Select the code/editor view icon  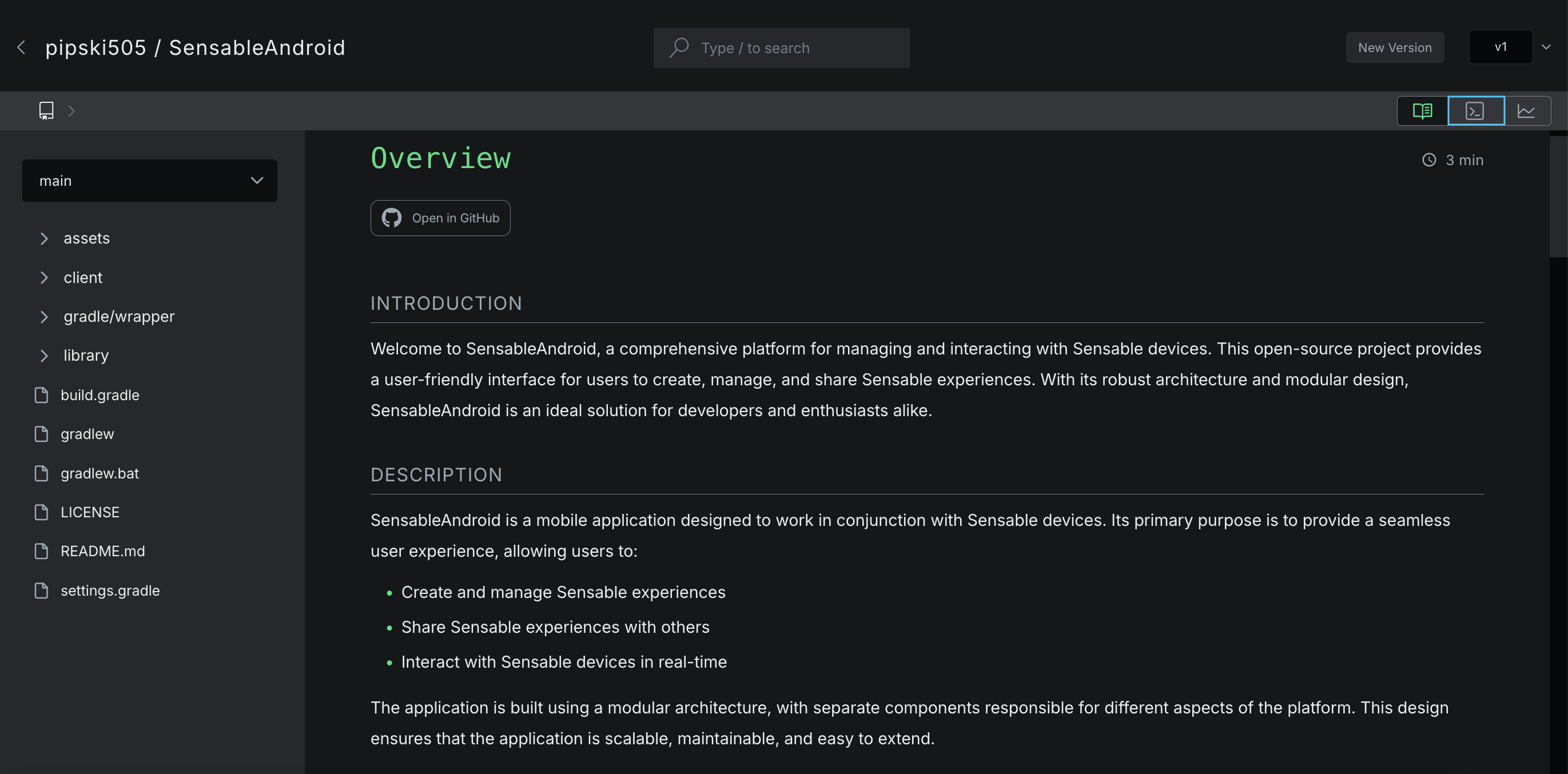pos(1476,110)
